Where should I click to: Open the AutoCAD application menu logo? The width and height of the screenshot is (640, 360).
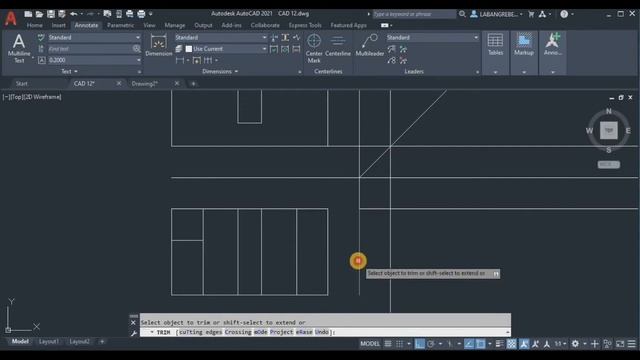[x=11, y=18]
